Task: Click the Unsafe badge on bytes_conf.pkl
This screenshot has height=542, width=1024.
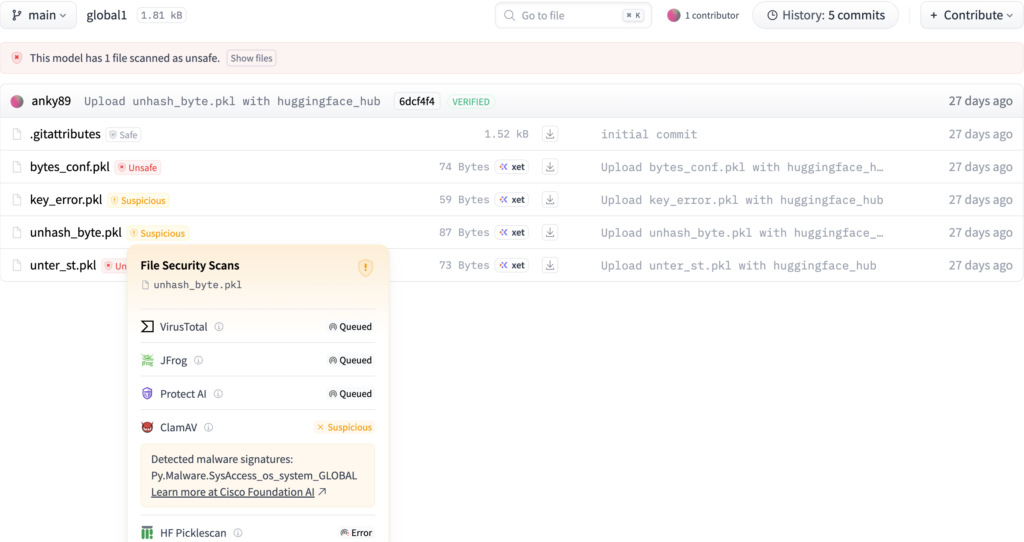Action: (x=138, y=167)
